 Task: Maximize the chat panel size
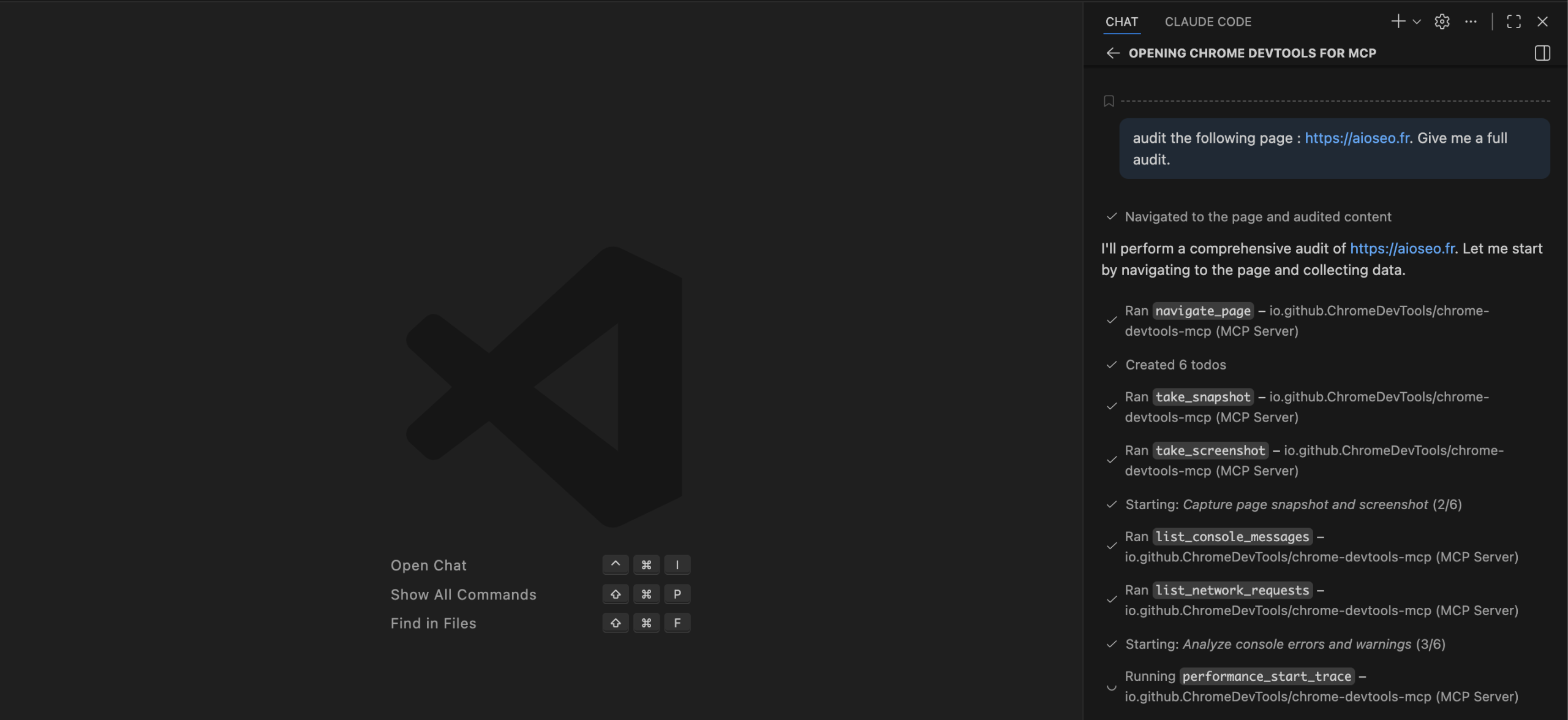click(x=1513, y=21)
